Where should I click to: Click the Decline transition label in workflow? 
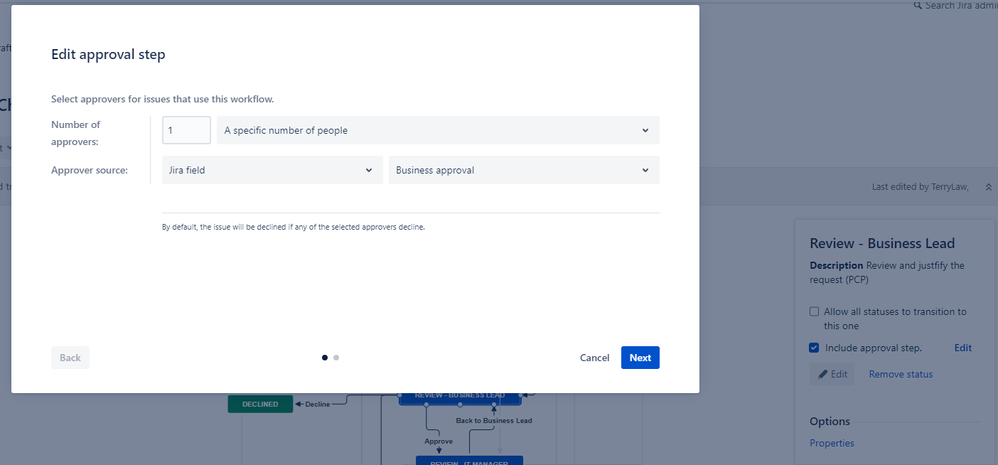318,404
